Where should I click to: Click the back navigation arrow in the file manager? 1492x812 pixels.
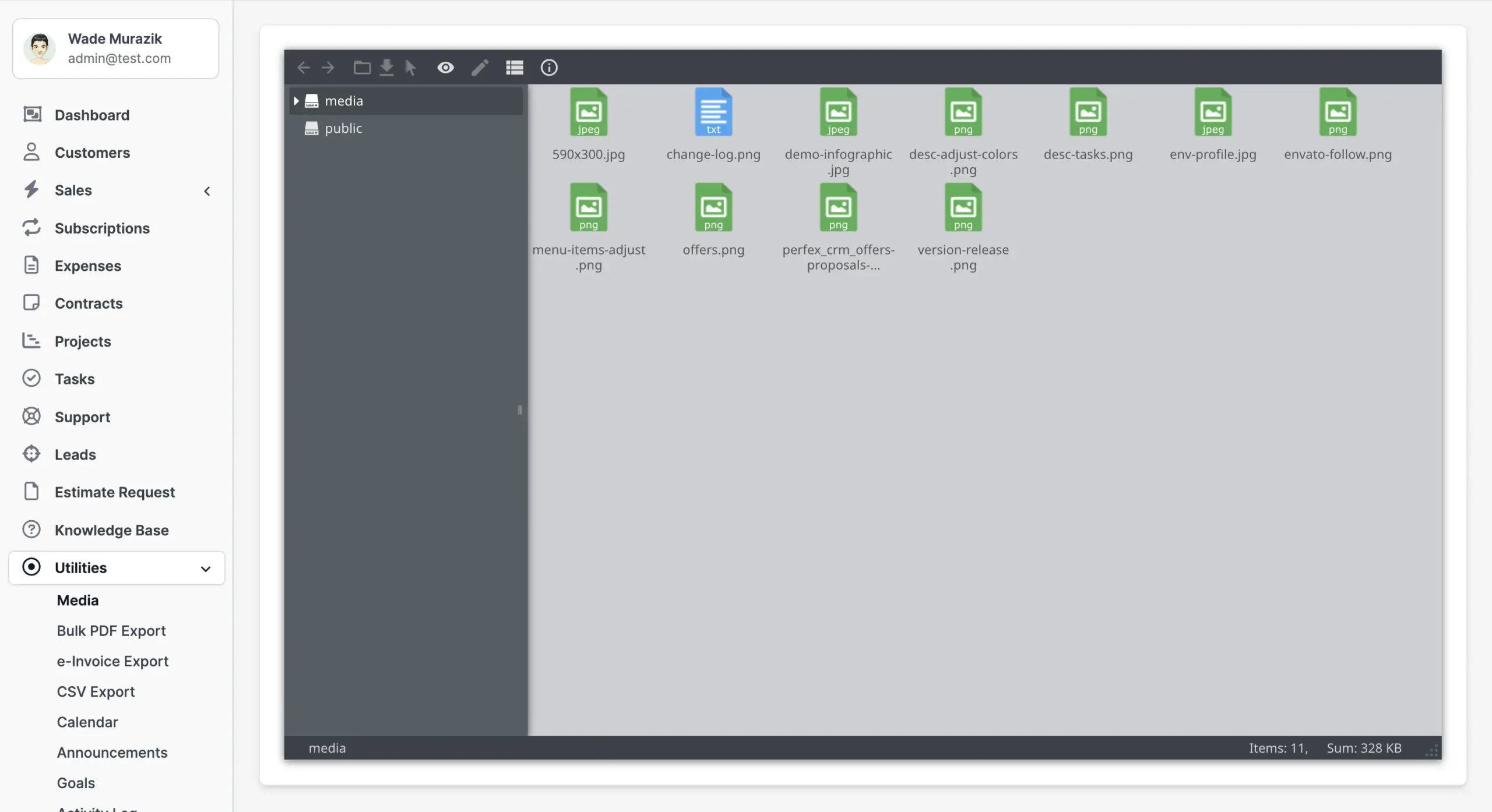(x=302, y=67)
